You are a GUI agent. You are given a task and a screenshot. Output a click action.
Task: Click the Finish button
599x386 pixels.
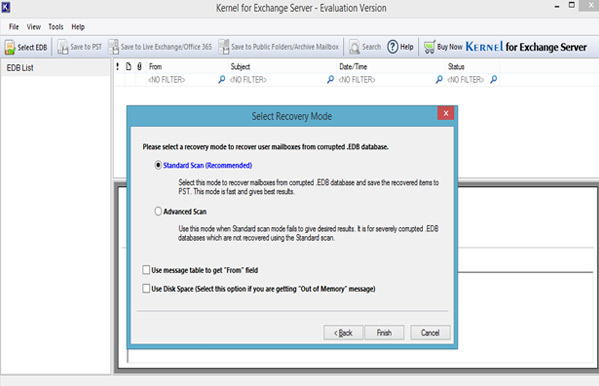pyautogui.click(x=384, y=332)
